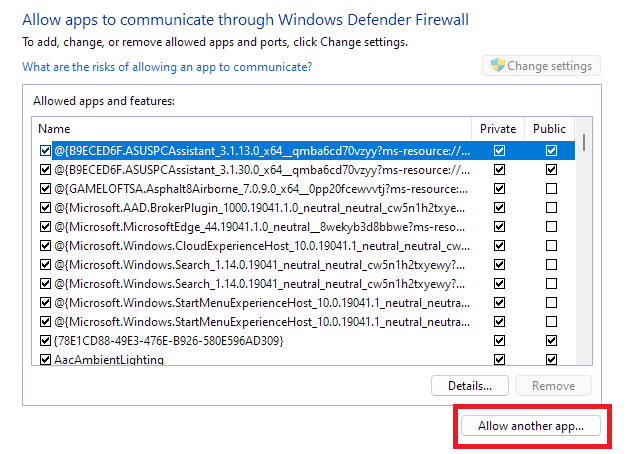This screenshot has height=454, width=629.
Task: Toggle Private checkbox for Asphalt8Airborne entry
Action: (x=499, y=189)
